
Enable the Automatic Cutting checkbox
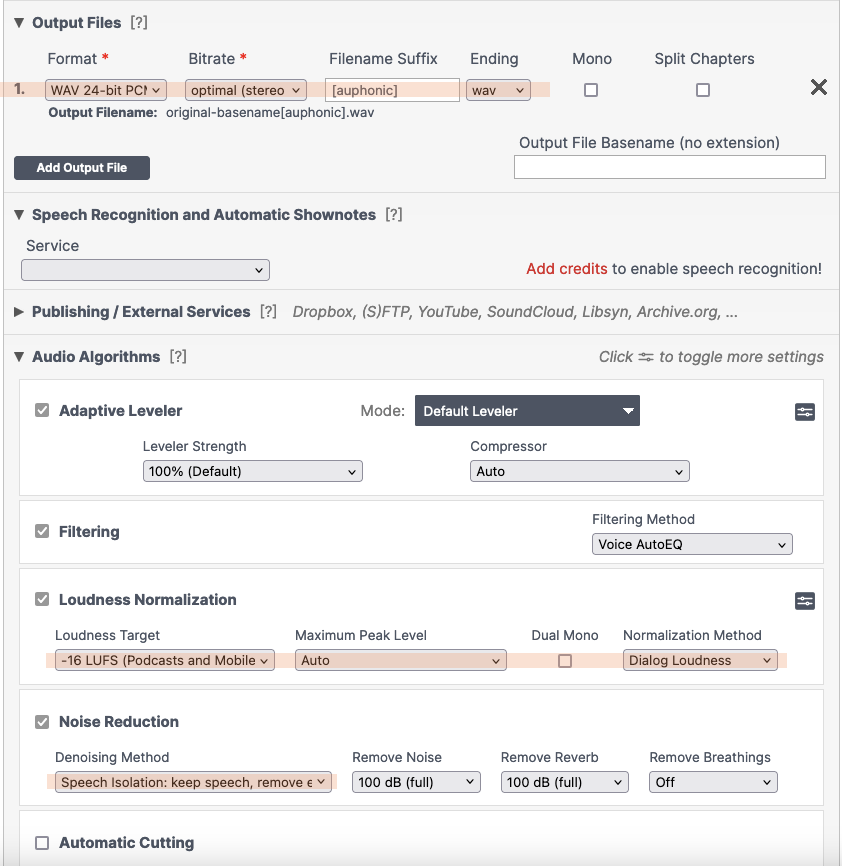pyautogui.click(x=42, y=843)
